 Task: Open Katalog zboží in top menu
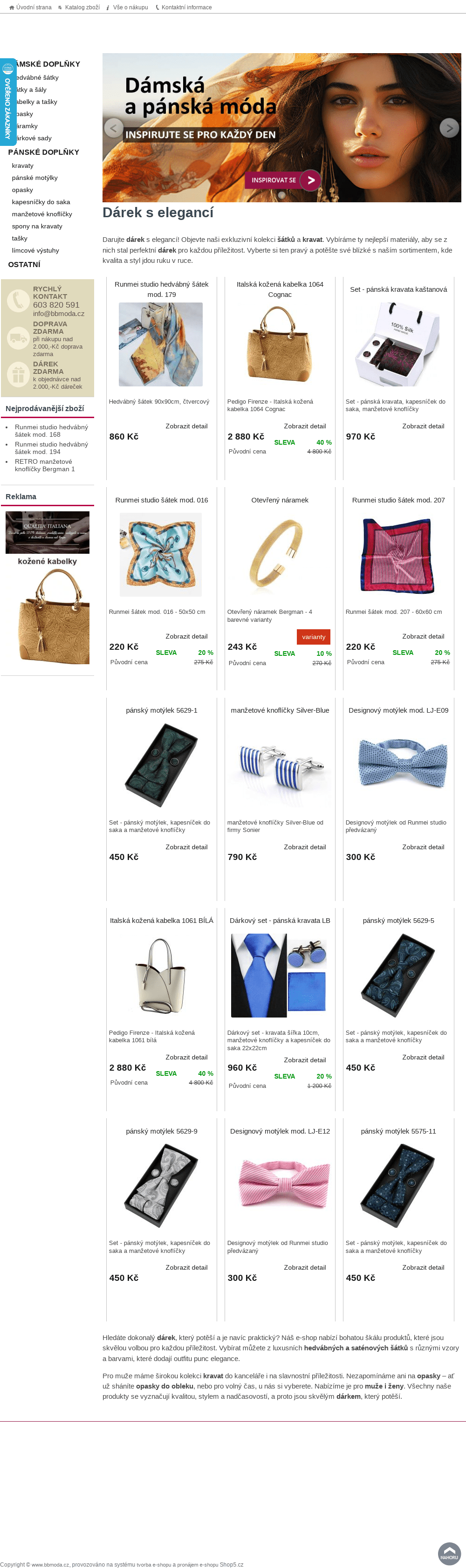[x=79, y=7]
